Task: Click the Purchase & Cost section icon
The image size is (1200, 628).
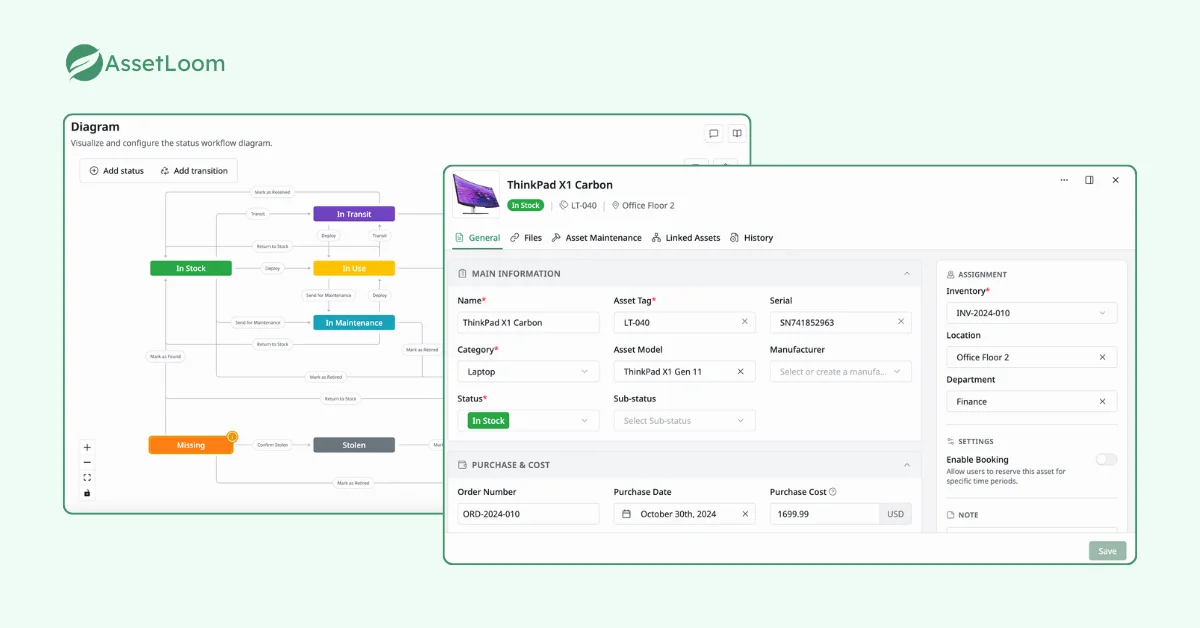Action: [462, 464]
